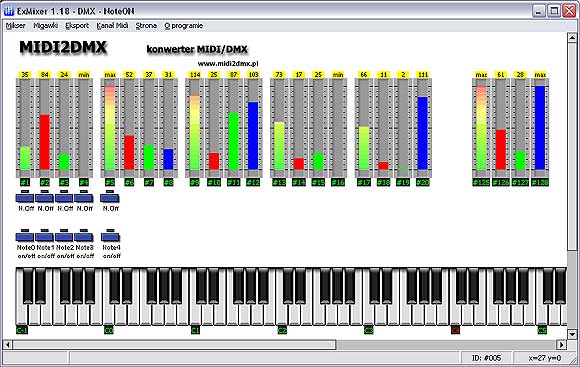The width and height of the screenshot is (580, 367).
Task: Click the horizontal scrollbar thumb
Action: [174, 345]
